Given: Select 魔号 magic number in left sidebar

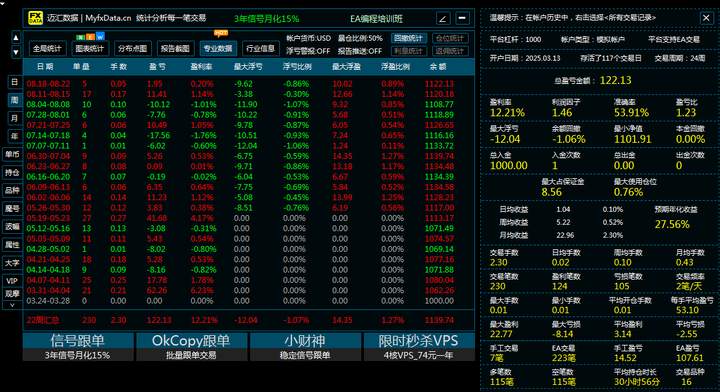Looking at the screenshot, I should [x=12, y=208].
